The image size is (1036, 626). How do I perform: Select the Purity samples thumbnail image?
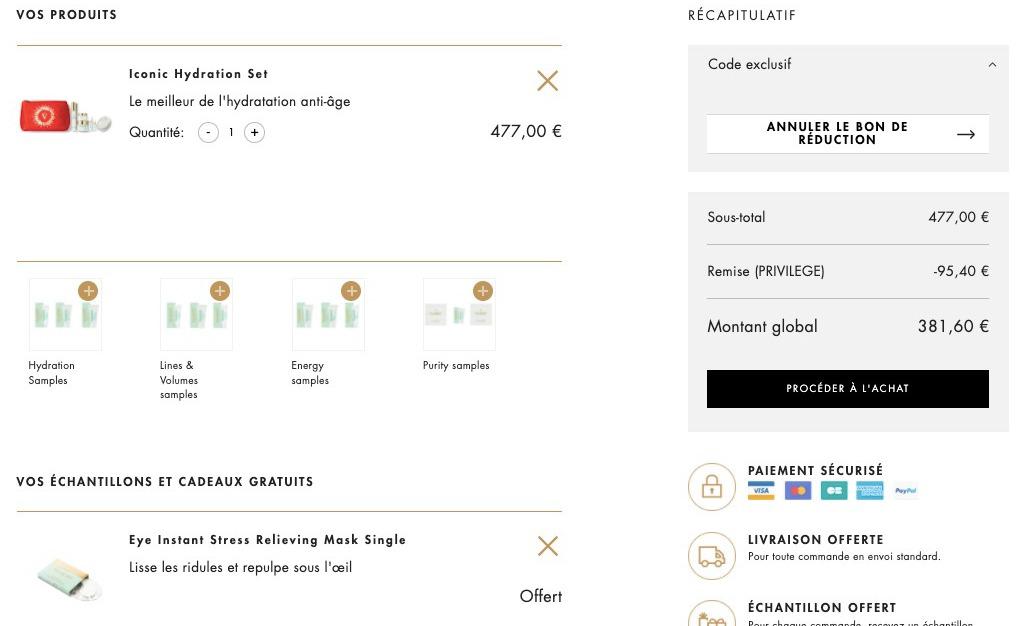point(459,315)
